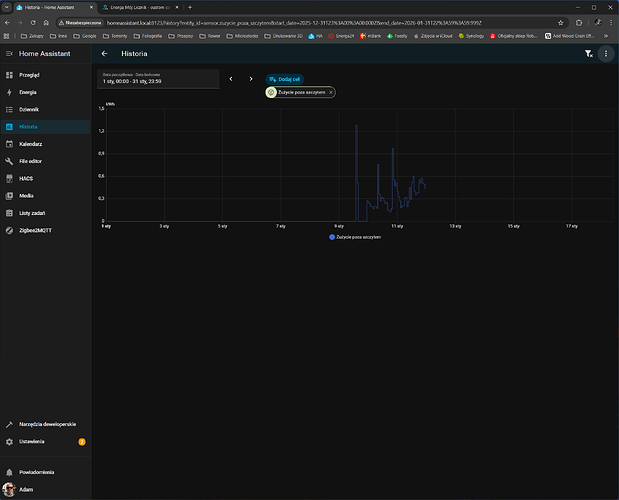Image resolution: width=619 pixels, height=500 pixels.
Task: Open HACS from the sidebar
Action: coord(26,178)
